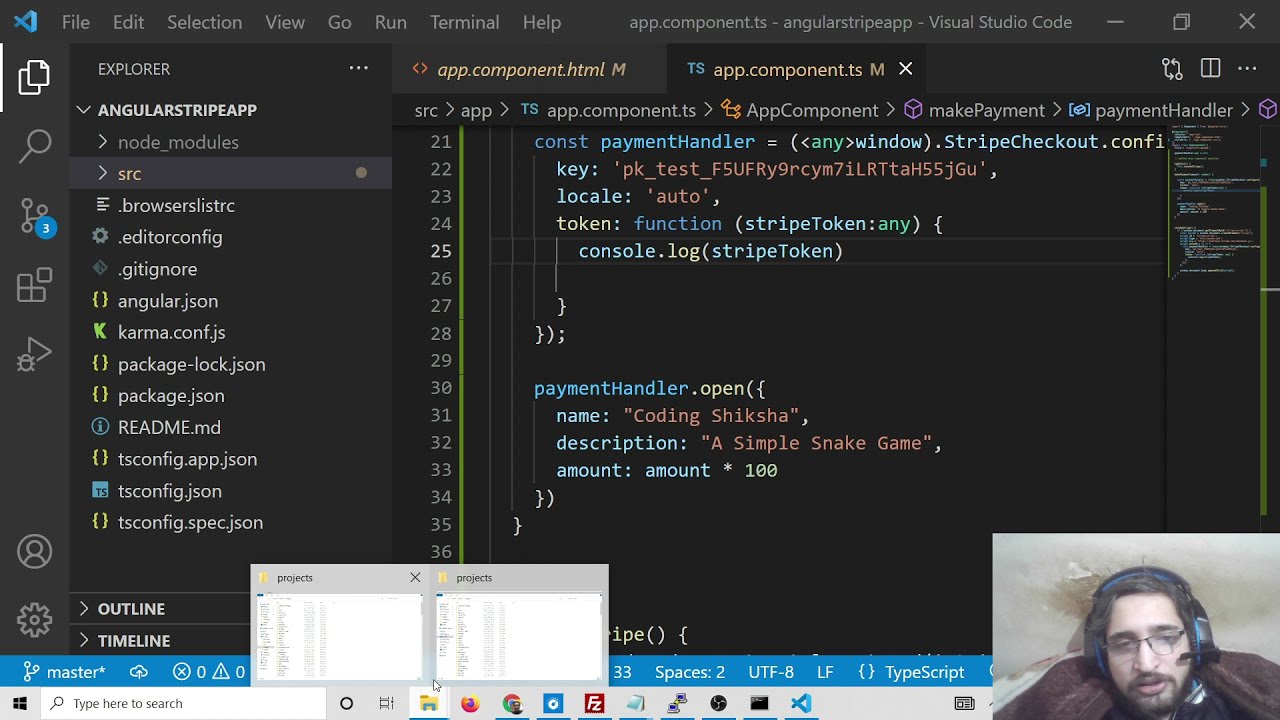Click the Synchronize Changes cloud icon
1280x720 pixels.
[x=139, y=672]
